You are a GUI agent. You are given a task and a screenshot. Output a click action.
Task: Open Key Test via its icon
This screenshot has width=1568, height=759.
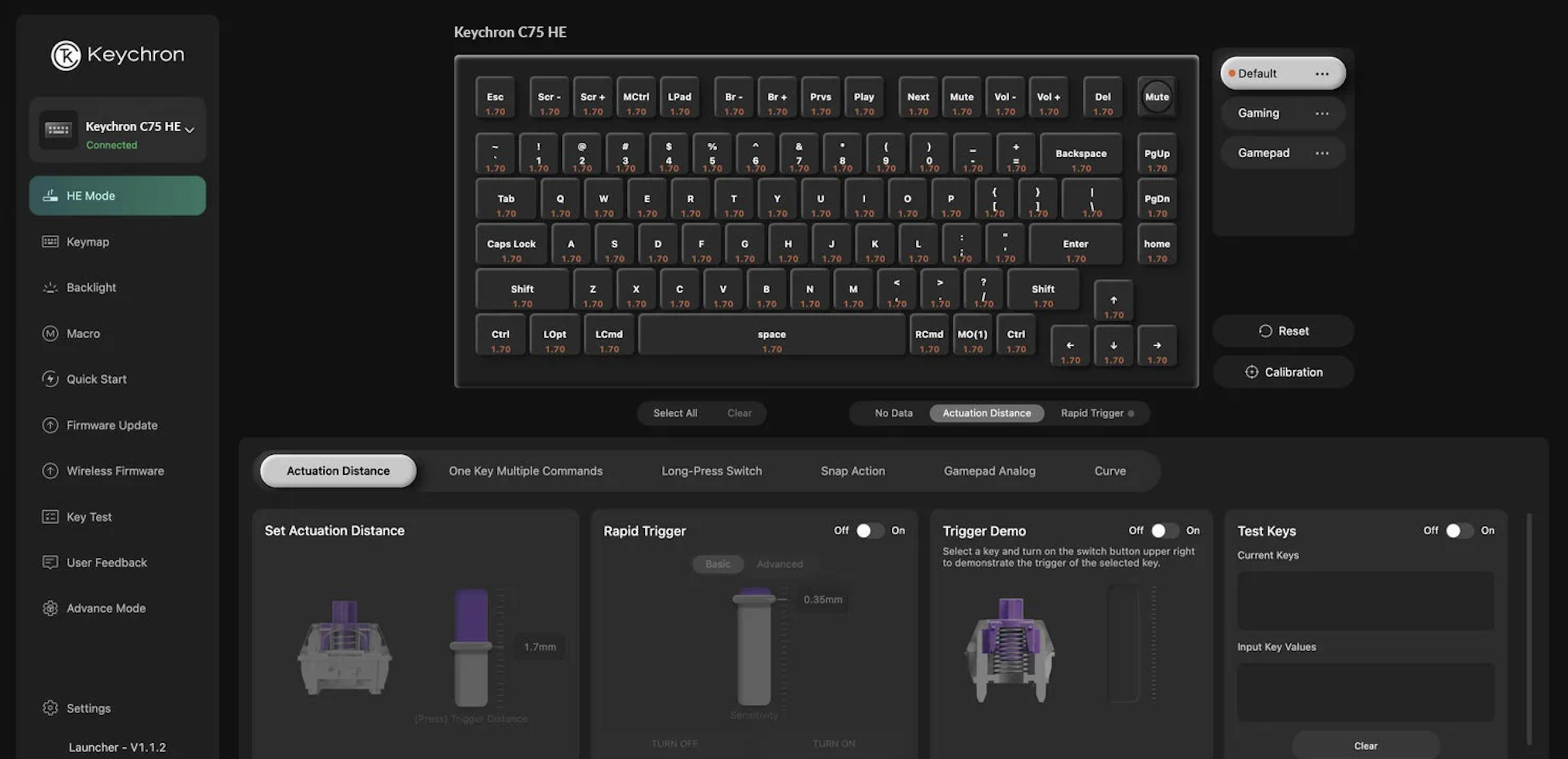click(50, 517)
